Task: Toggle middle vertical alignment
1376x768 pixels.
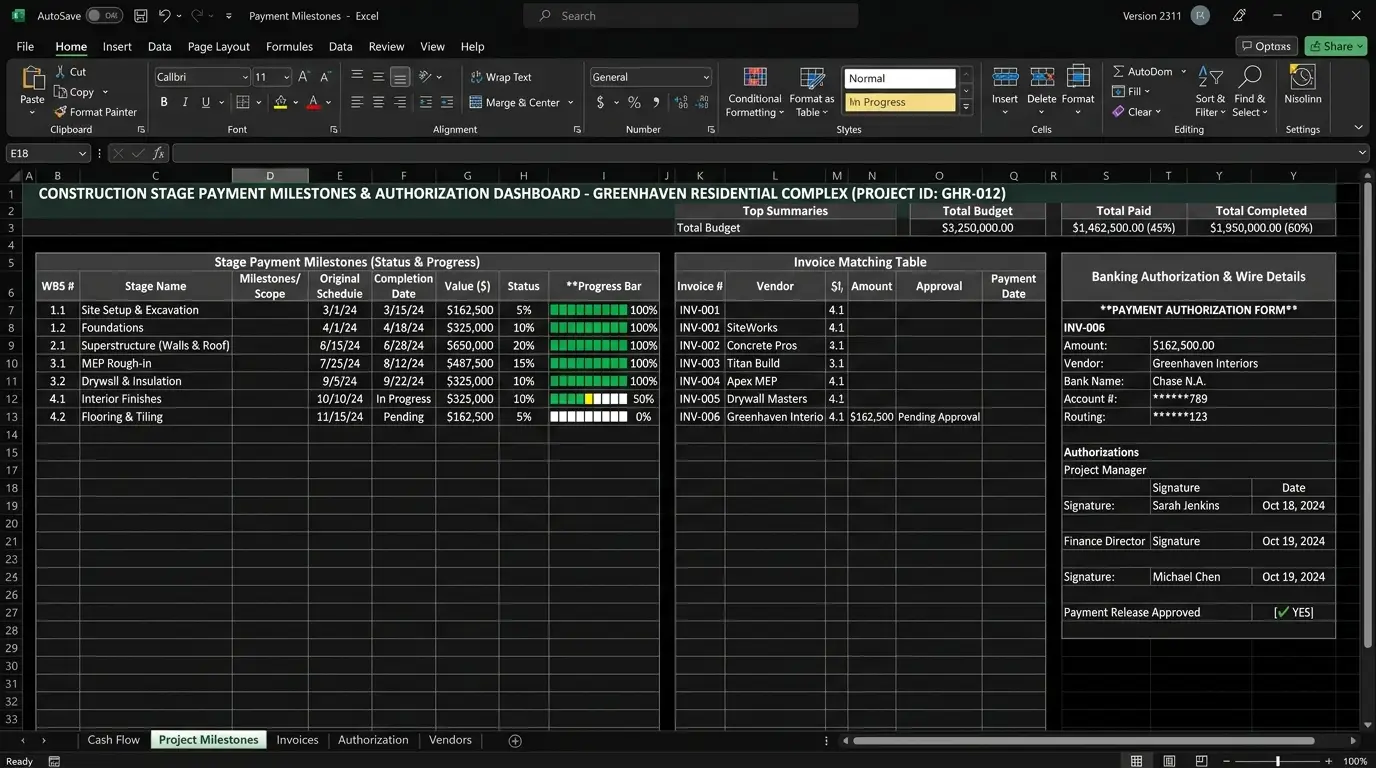Action: [378, 77]
